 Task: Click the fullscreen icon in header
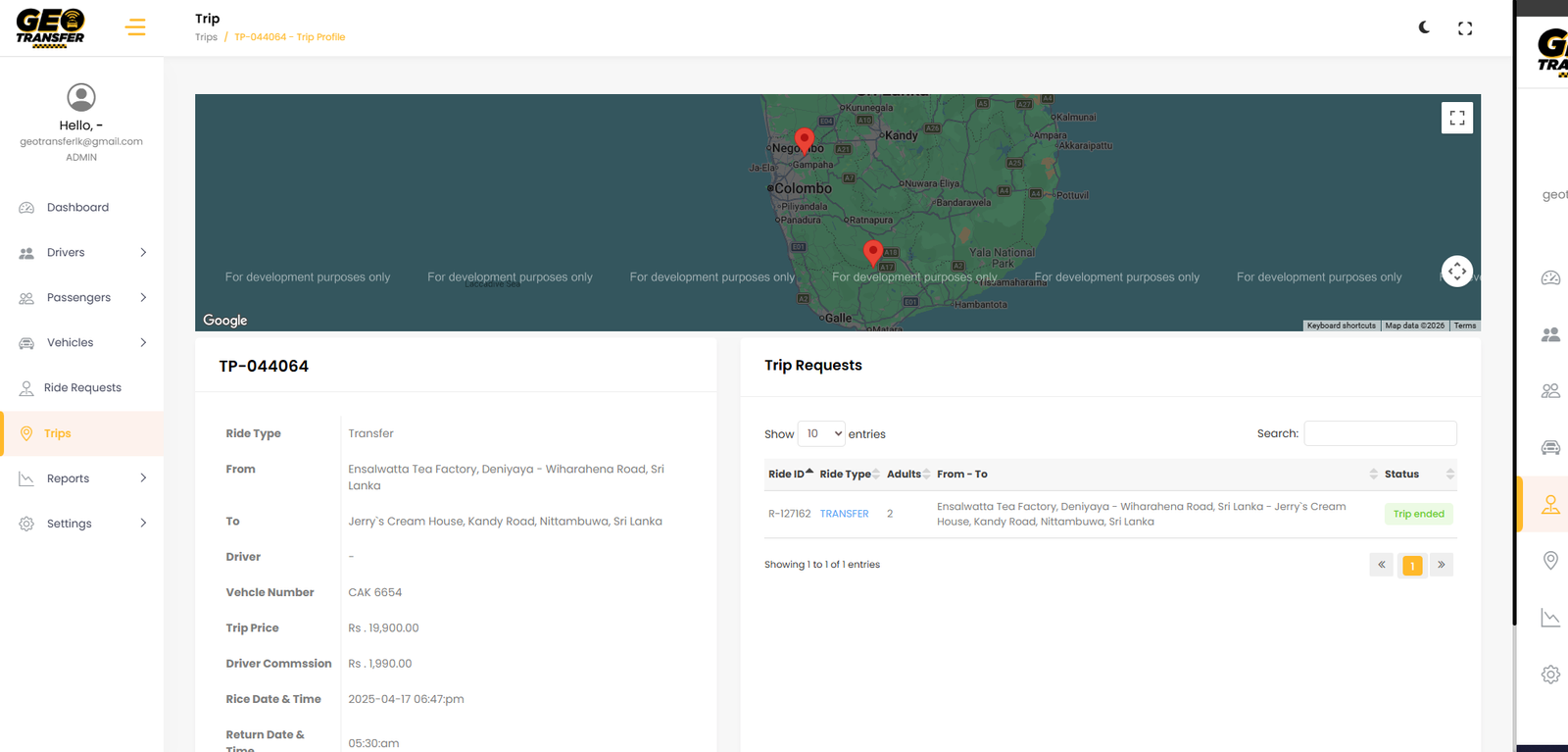click(1465, 28)
